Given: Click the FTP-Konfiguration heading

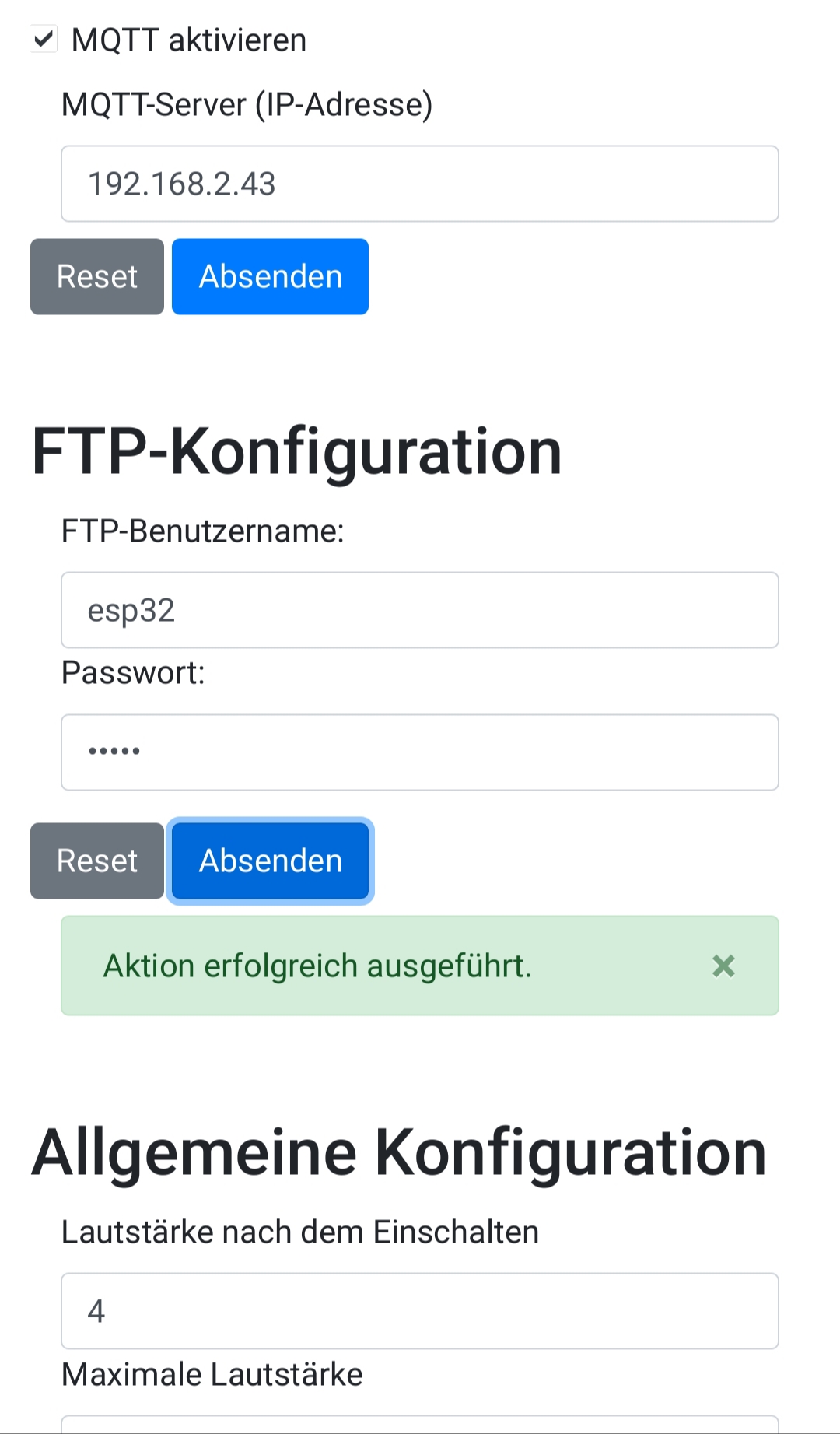Looking at the screenshot, I should [x=296, y=451].
